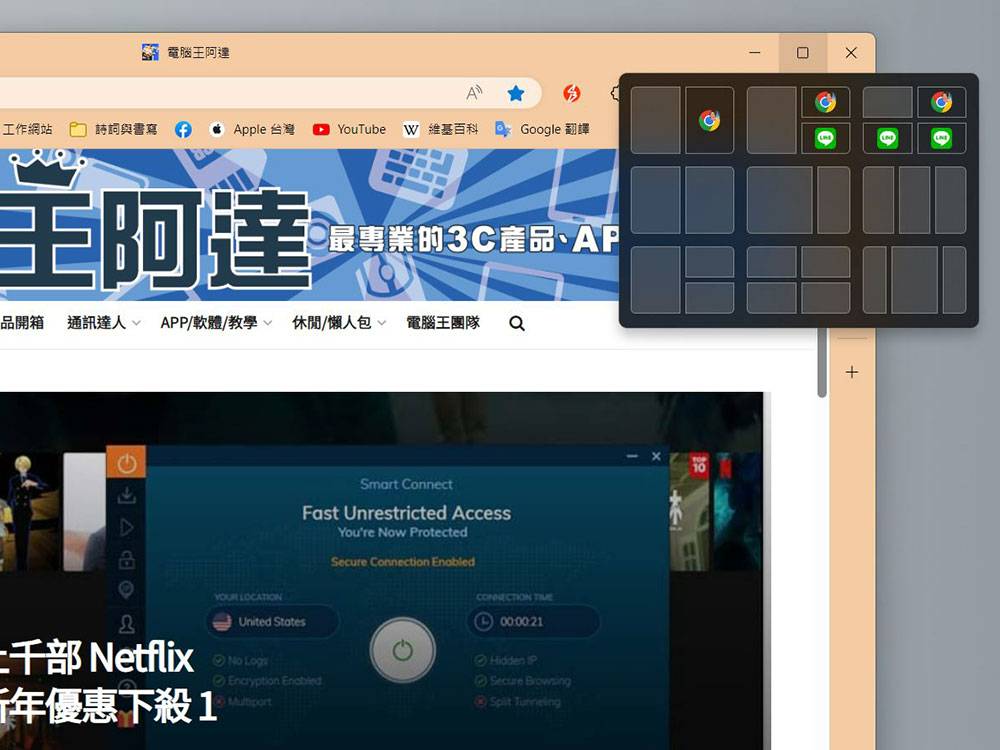
Task: Select the leftmost column of the three equal columns layout
Action: pos(879,200)
